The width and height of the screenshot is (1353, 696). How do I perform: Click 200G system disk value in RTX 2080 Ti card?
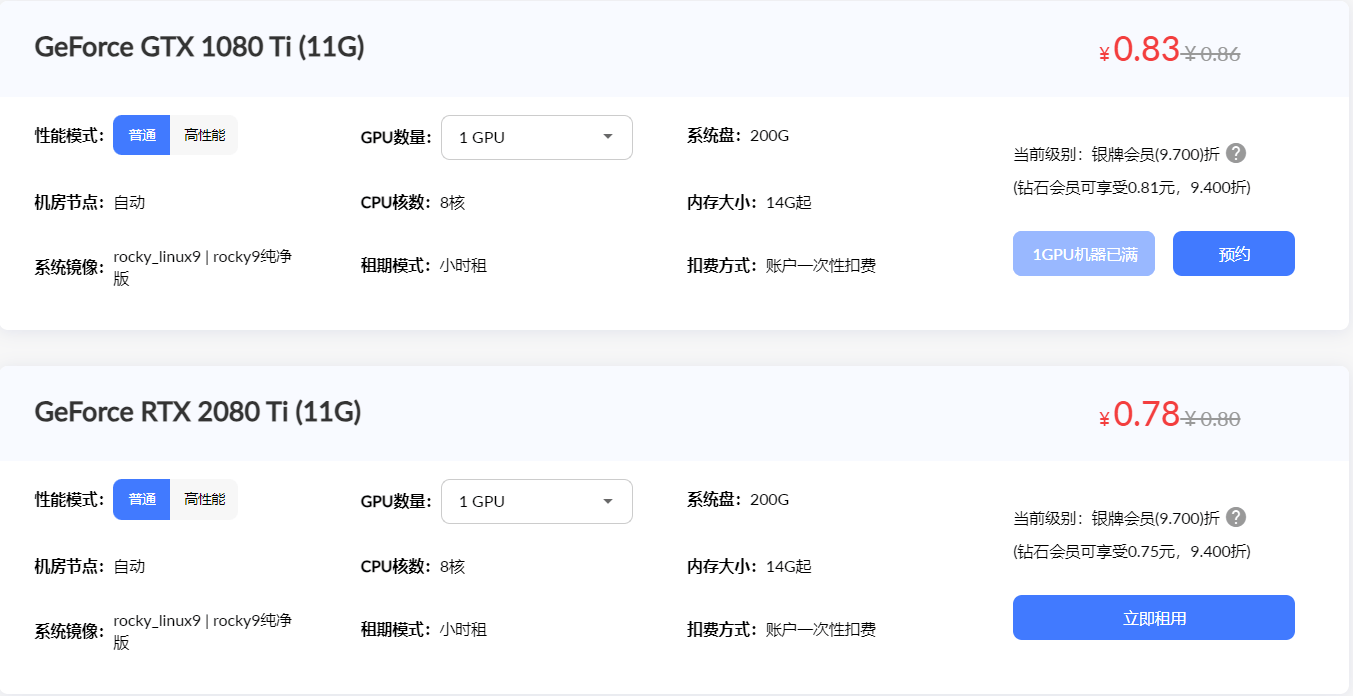pos(769,499)
